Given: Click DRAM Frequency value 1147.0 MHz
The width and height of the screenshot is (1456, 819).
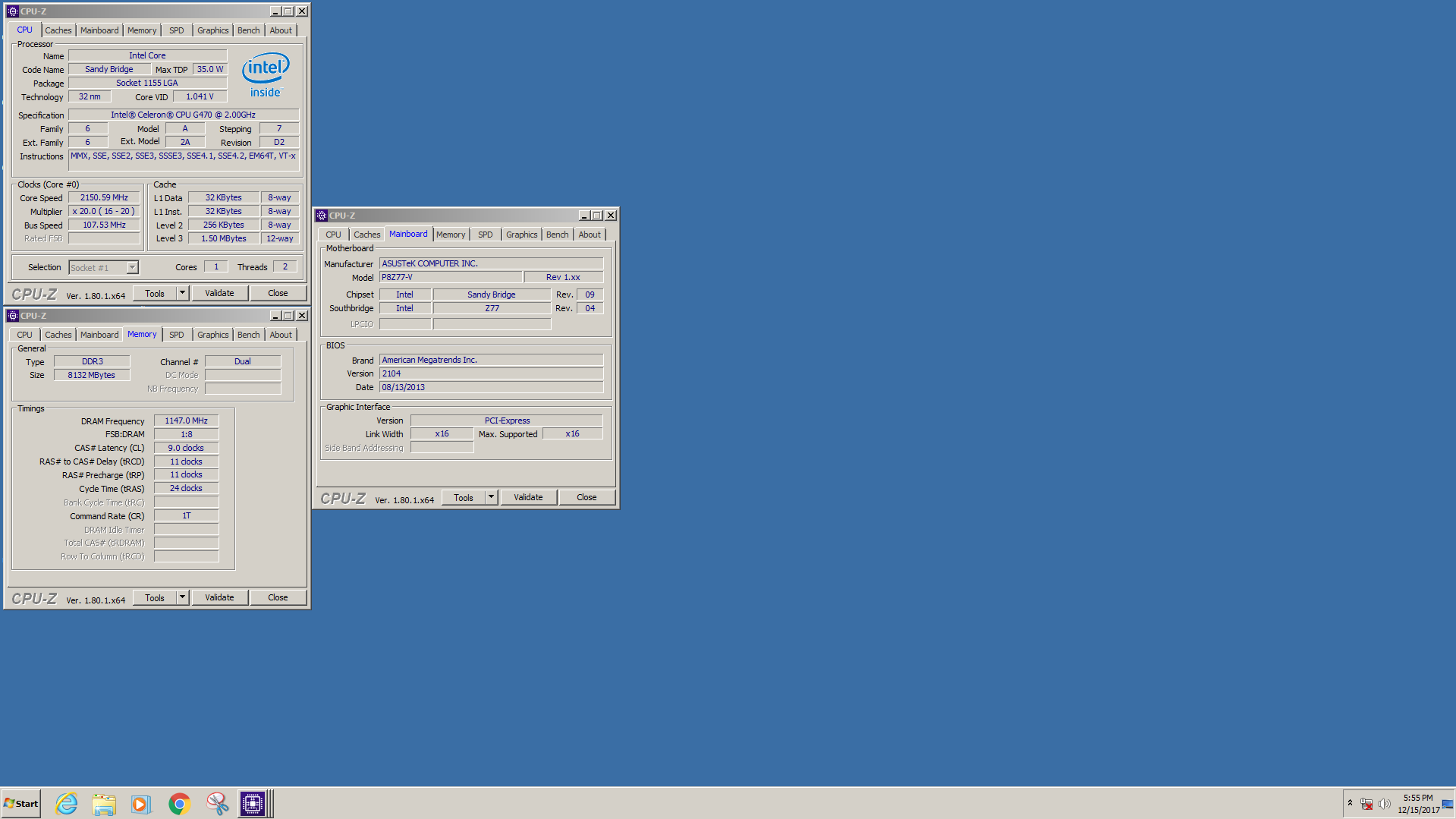Looking at the screenshot, I should tap(187, 421).
